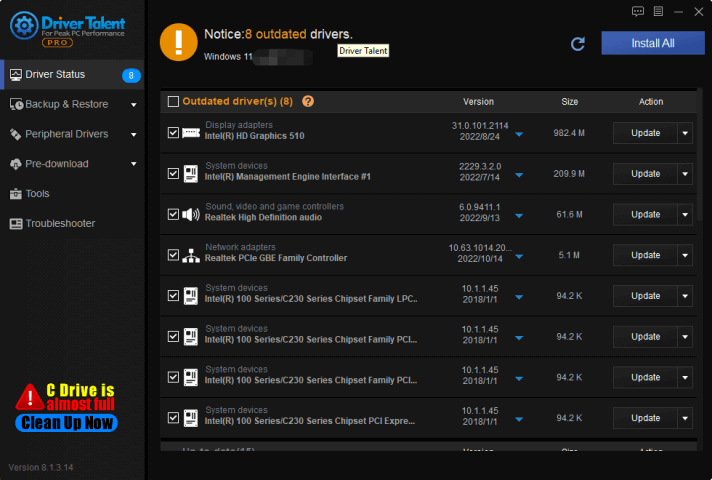Uncheck Realtek PCIe GBE Family Controller checkbox
712x480 pixels.
coord(173,255)
